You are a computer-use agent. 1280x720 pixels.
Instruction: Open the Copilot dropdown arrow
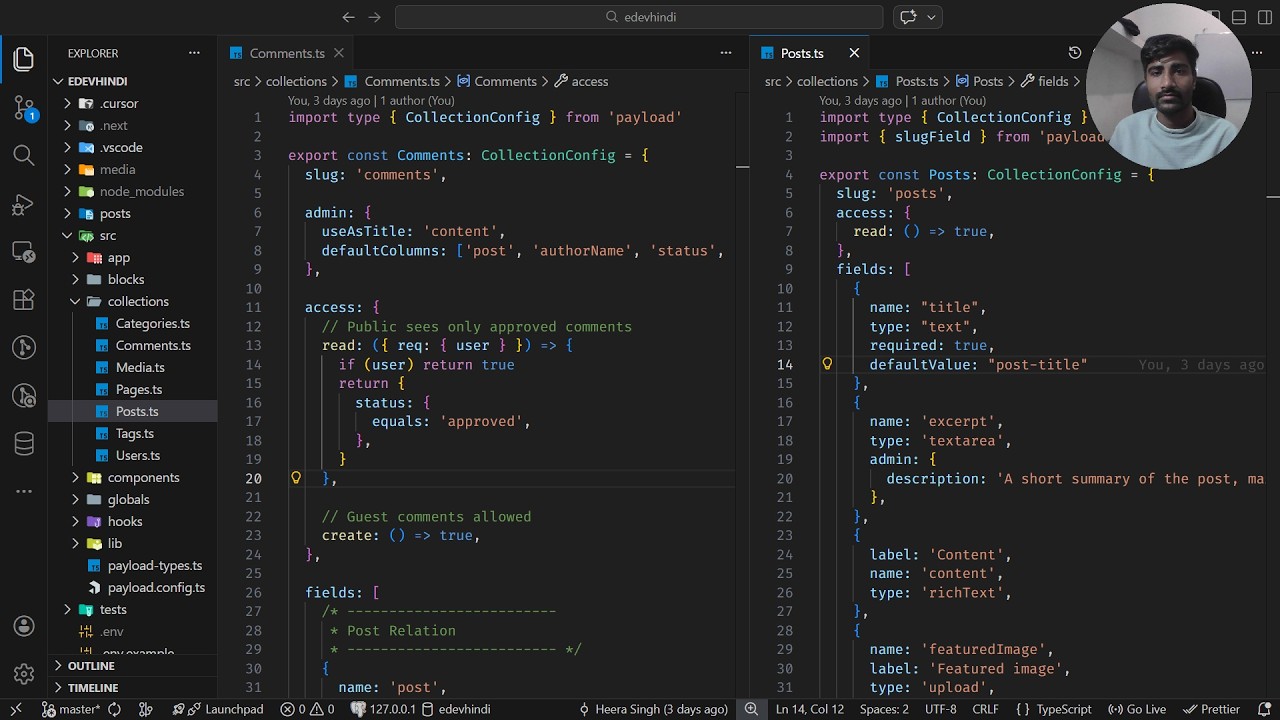point(932,17)
